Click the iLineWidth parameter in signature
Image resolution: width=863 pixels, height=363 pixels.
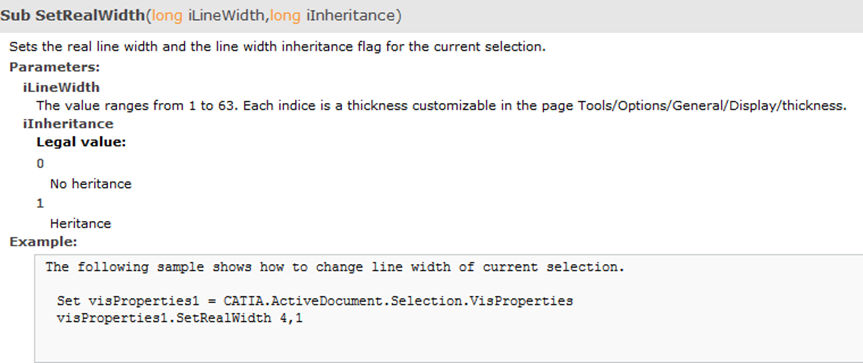(x=226, y=16)
